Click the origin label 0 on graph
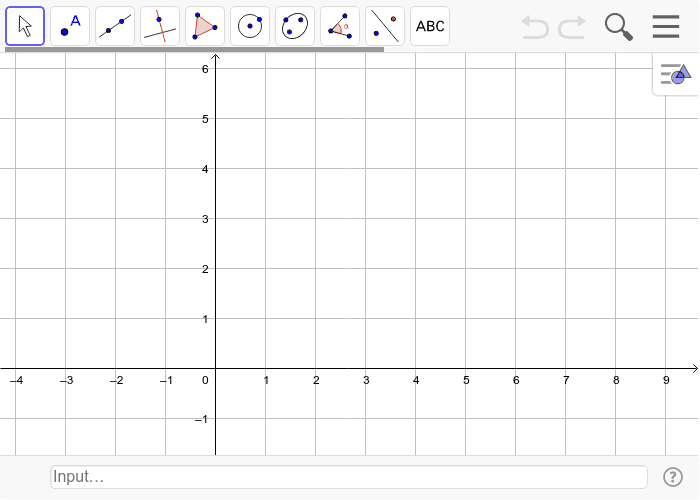The width and height of the screenshot is (700, 500). pos(205,380)
